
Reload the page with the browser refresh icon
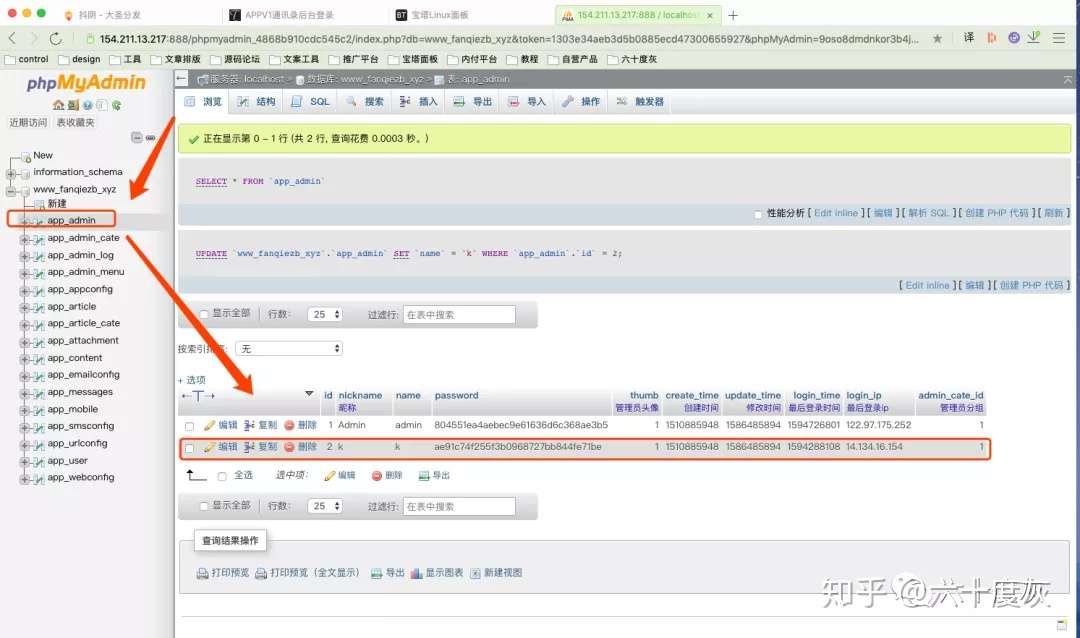(x=56, y=39)
